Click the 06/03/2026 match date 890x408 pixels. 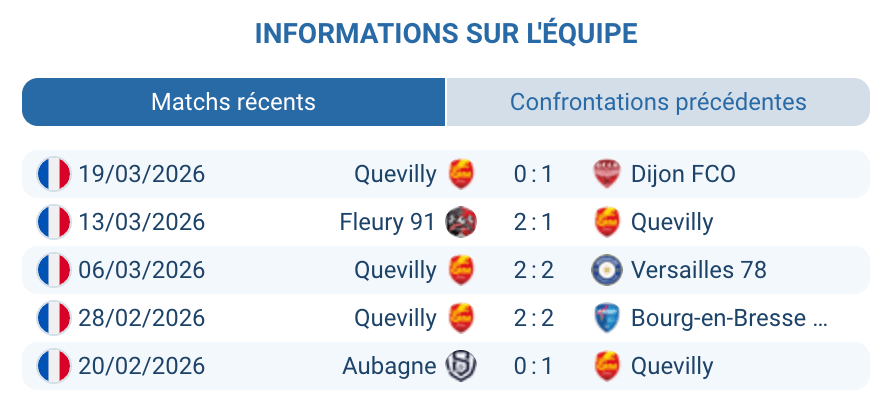pyautogui.click(x=141, y=270)
